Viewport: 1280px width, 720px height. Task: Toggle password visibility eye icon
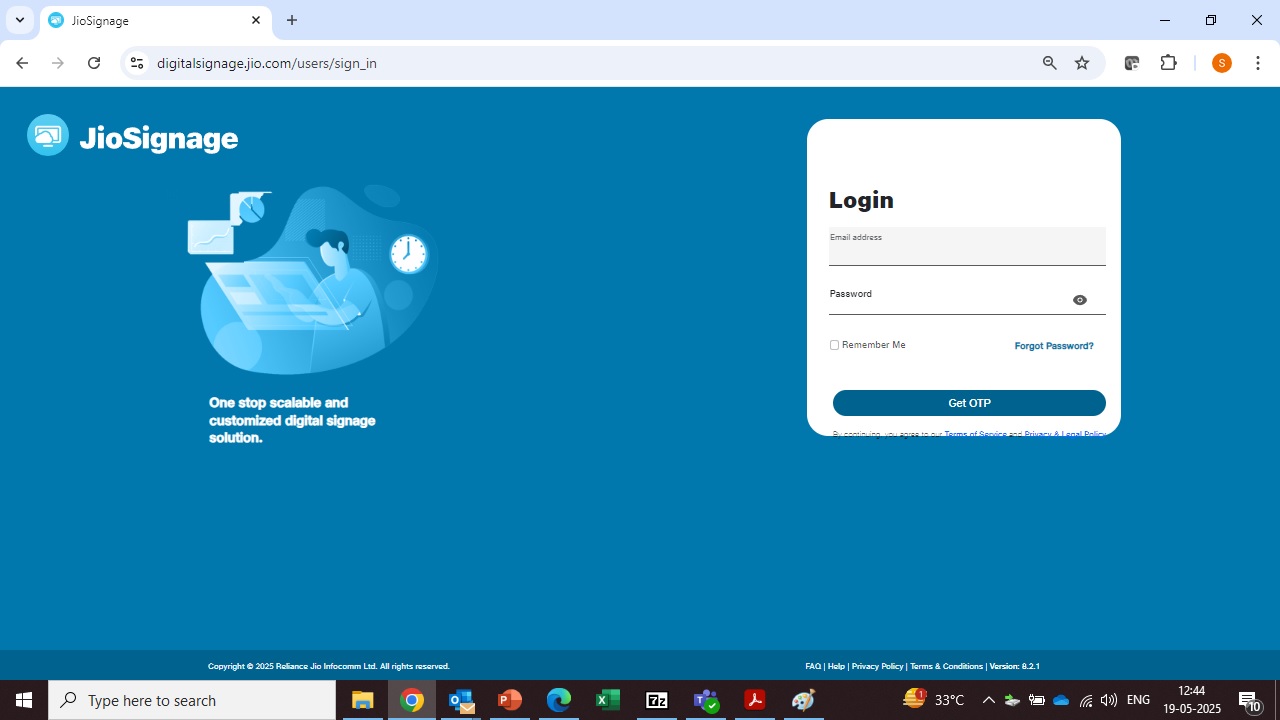[1080, 300]
